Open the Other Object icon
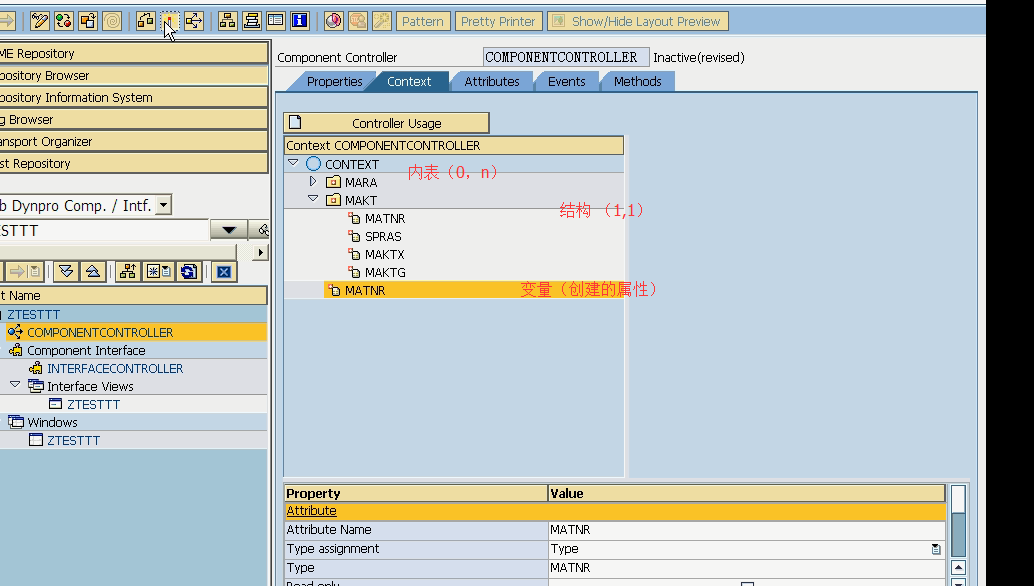 coord(88,21)
